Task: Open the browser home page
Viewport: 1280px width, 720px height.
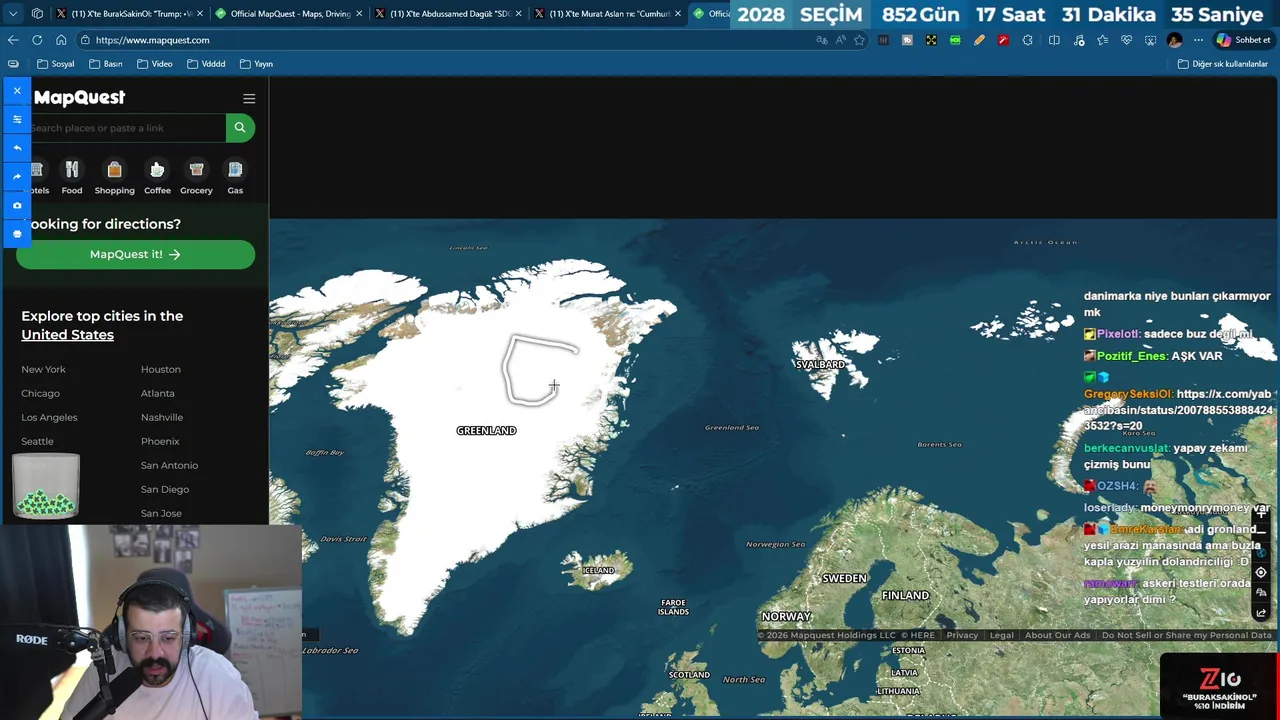Action: click(x=61, y=40)
